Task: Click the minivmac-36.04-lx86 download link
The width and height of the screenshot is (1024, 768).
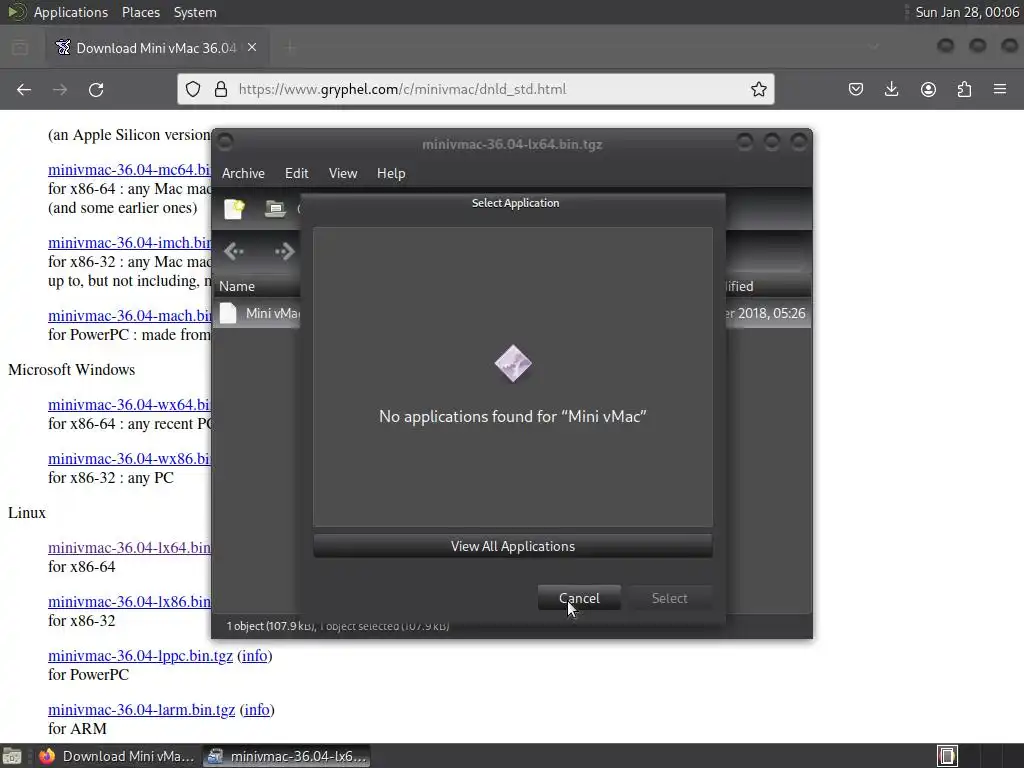Action: coord(129,602)
